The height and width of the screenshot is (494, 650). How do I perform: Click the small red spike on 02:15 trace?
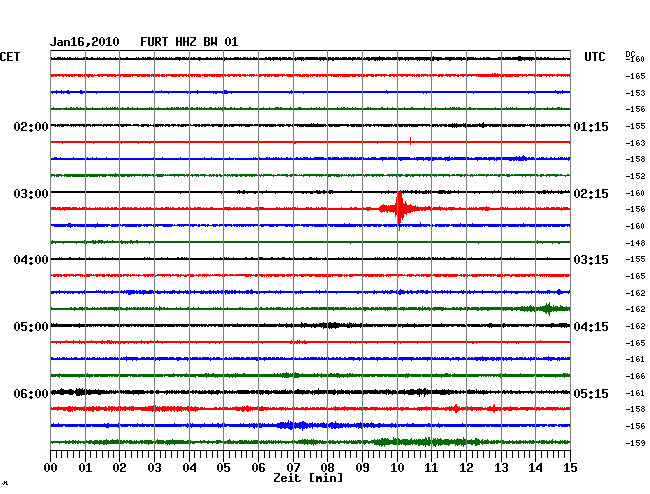pos(410,141)
